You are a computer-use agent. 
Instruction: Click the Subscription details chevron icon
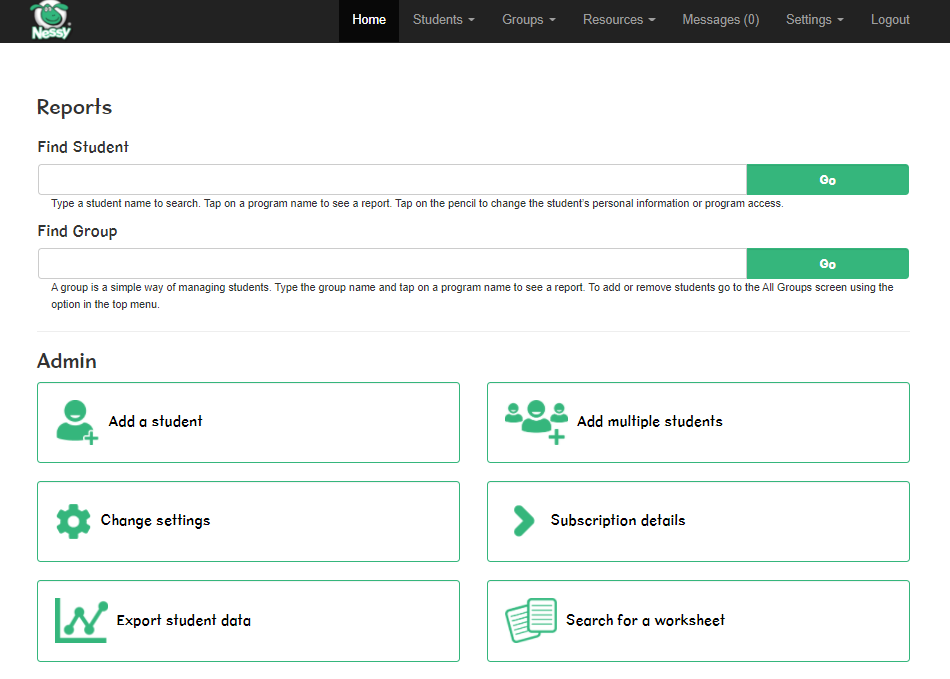click(523, 521)
